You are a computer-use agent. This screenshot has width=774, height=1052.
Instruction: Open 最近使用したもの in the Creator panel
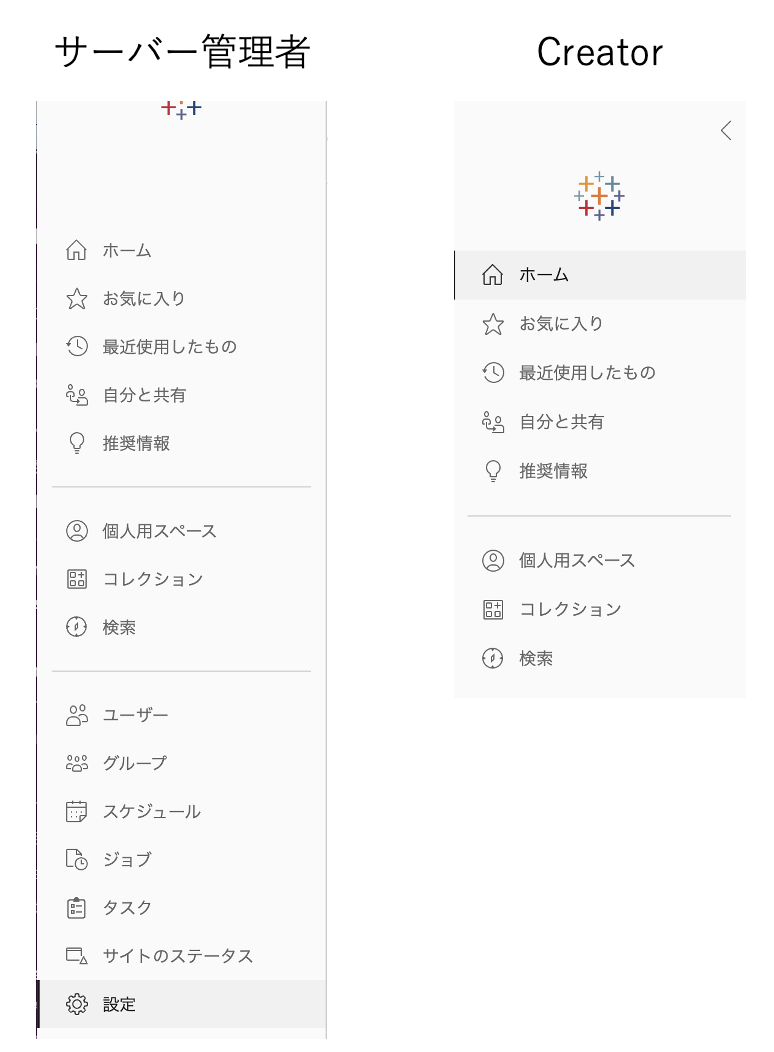[x=587, y=373]
